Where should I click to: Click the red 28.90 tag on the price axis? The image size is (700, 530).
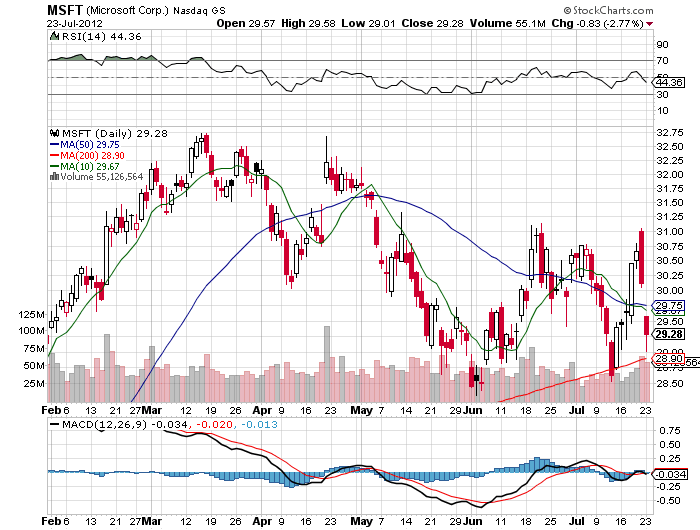click(668, 359)
